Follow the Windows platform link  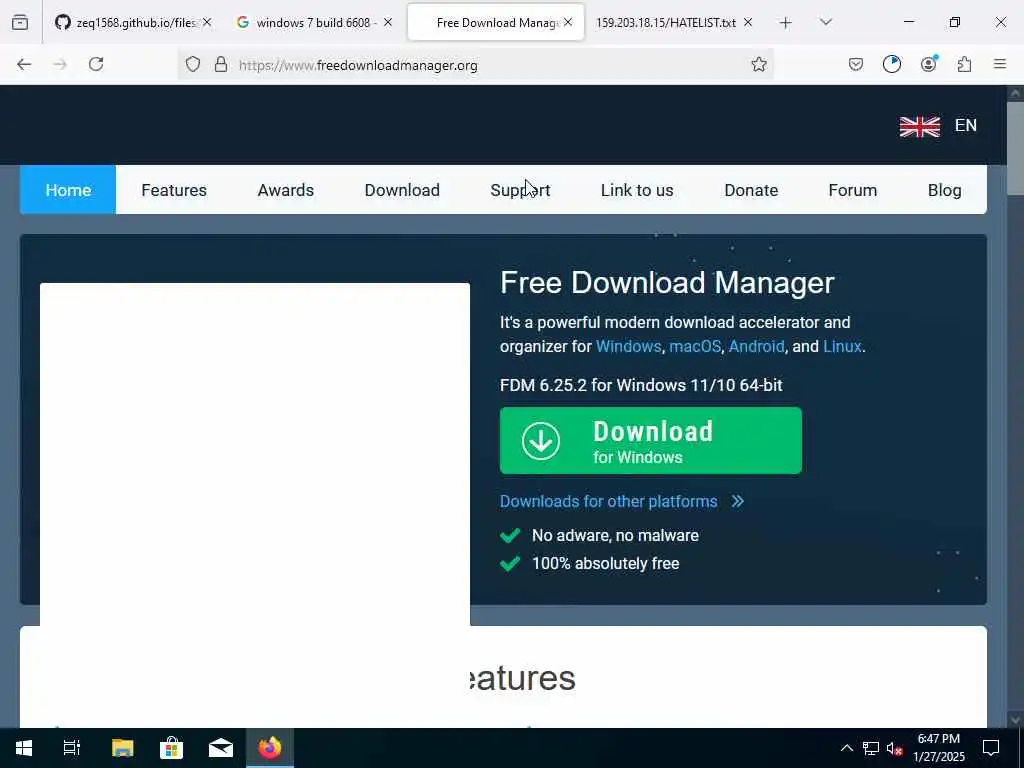628,346
